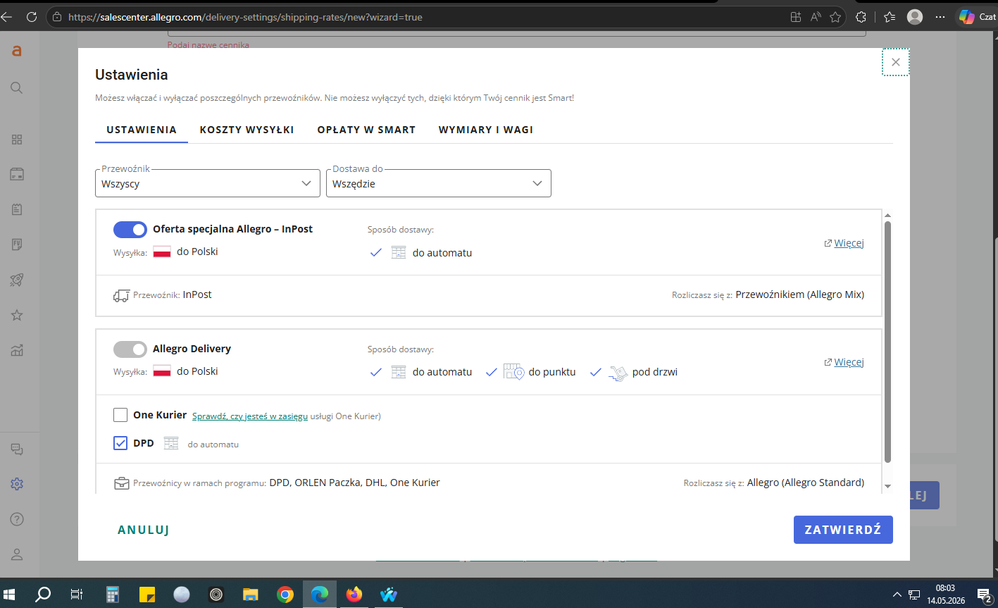998x608 pixels.
Task: Click the taskbar clock showing 08:03
Action: click(946, 594)
